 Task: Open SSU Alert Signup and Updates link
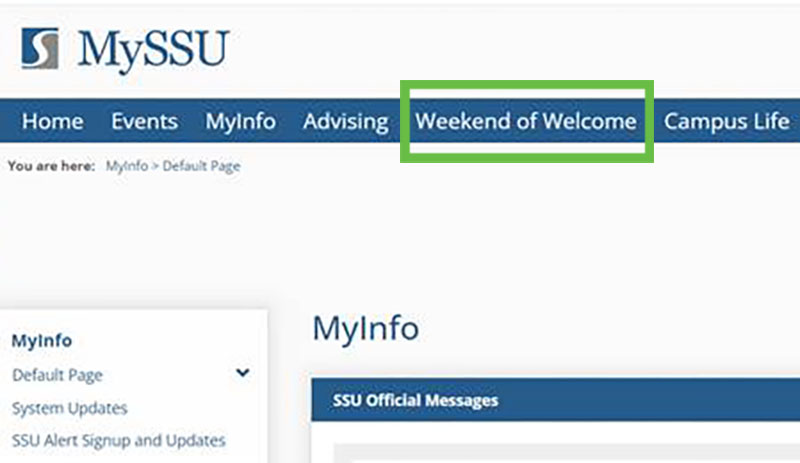click(118, 440)
